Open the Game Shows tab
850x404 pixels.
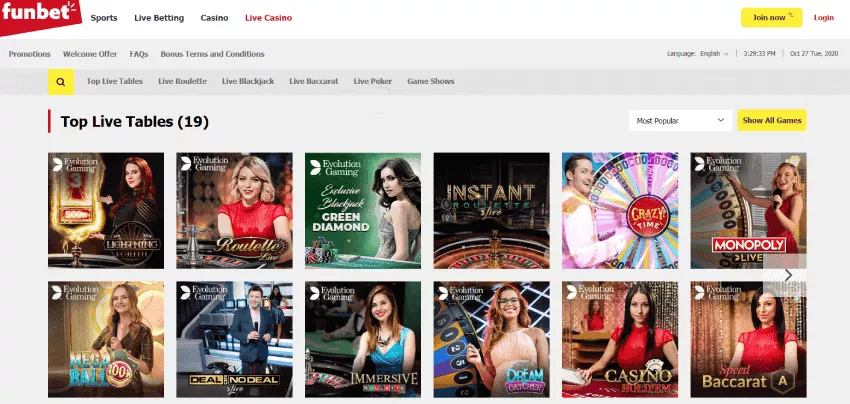(x=430, y=81)
